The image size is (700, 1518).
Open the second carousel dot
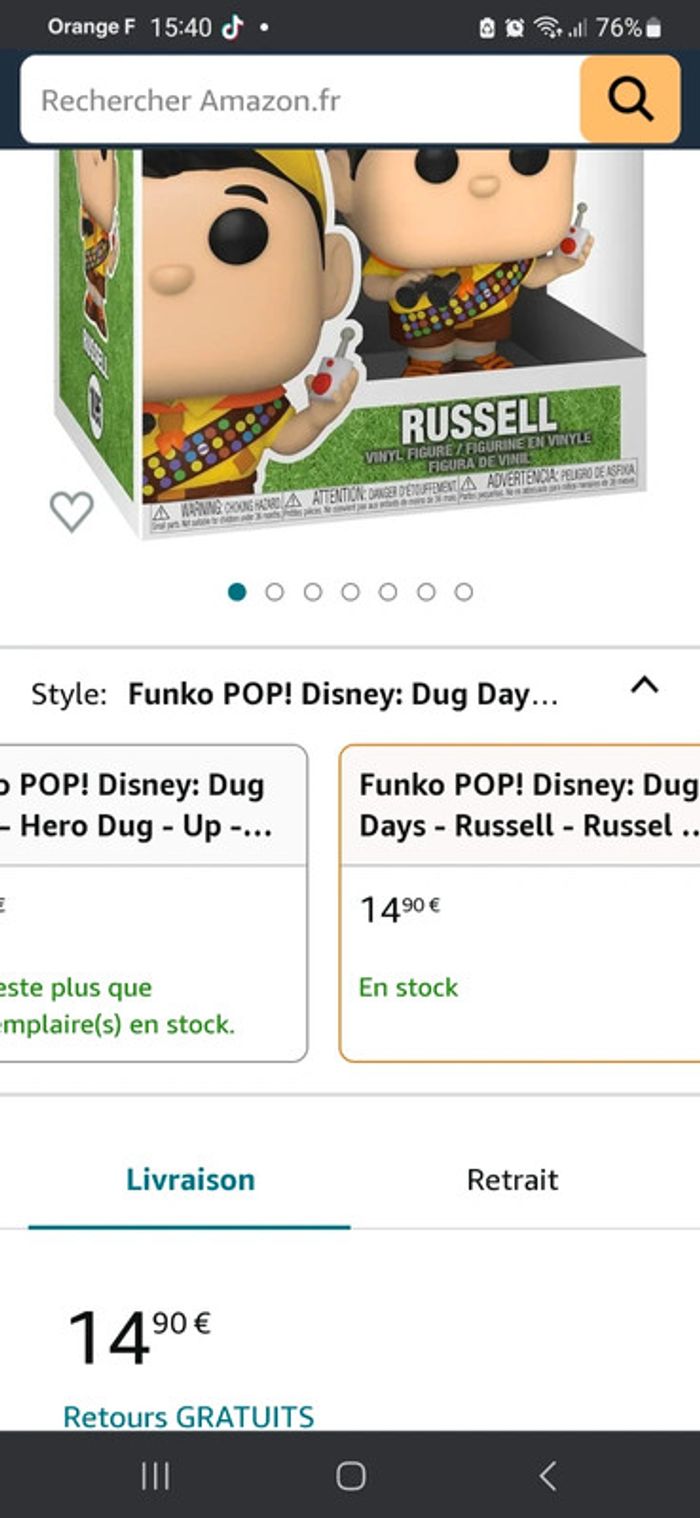[x=276, y=591]
